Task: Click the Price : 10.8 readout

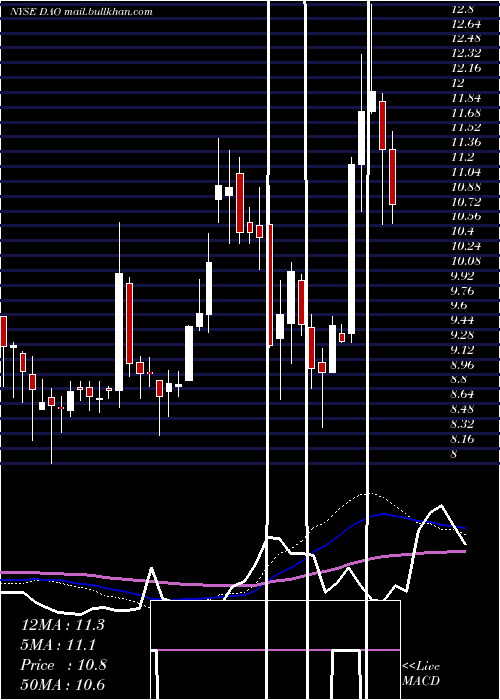Action: click(x=63, y=665)
